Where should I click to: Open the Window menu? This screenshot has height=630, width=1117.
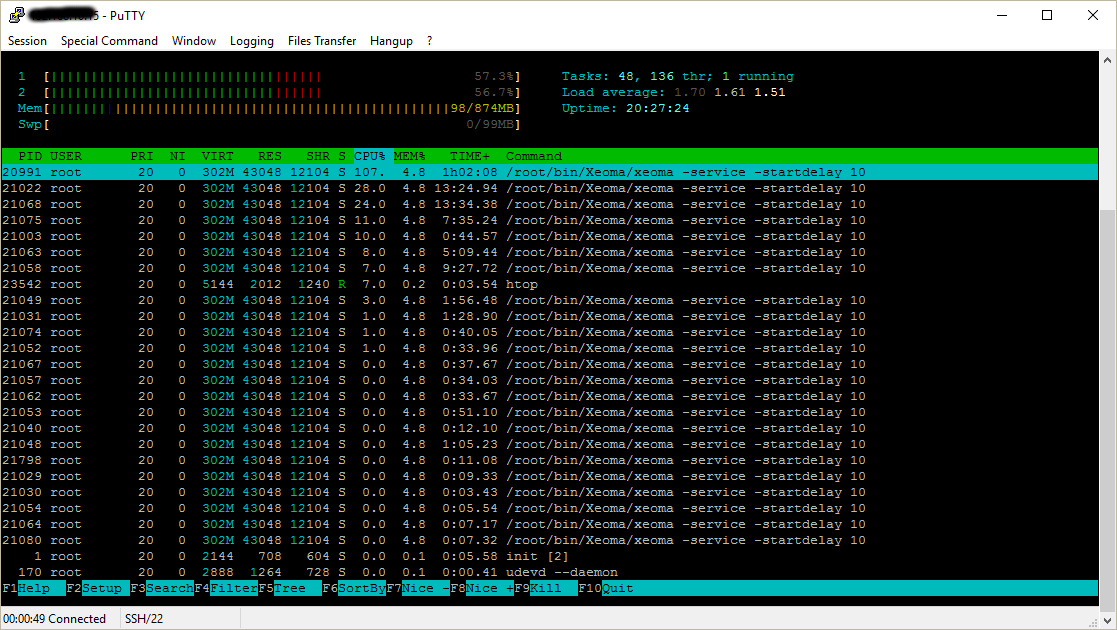194,41
